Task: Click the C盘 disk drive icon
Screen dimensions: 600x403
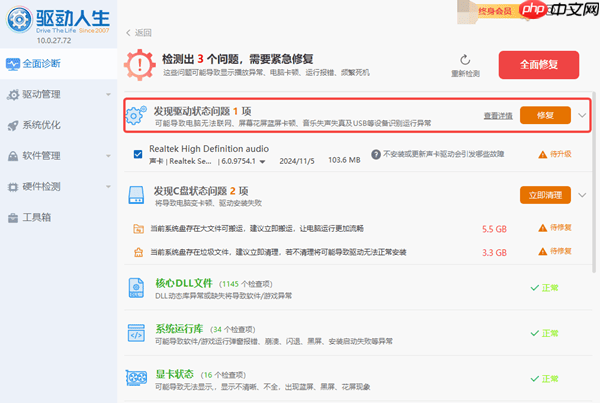Action: point(136,195)
